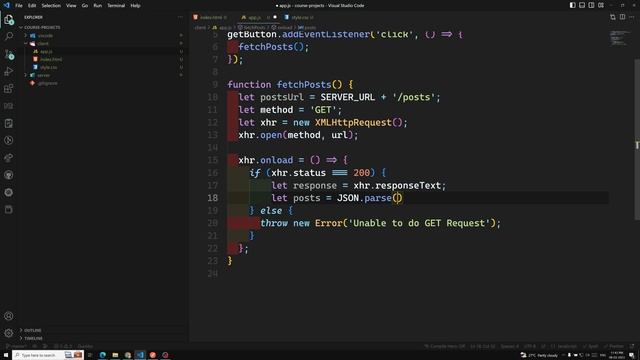The image size is (640, 360).
Task: Expand the OUTLINE section
Action: click(32, 330)
